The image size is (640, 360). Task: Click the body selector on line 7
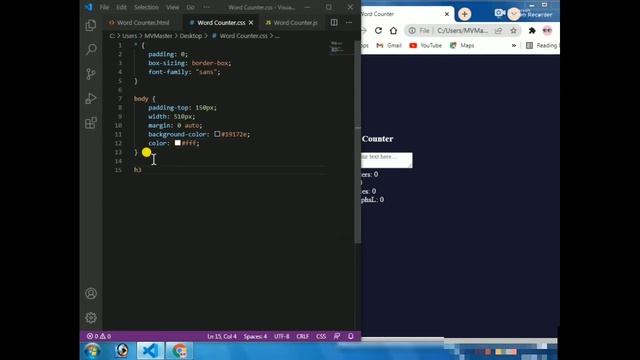coord(141,99)
